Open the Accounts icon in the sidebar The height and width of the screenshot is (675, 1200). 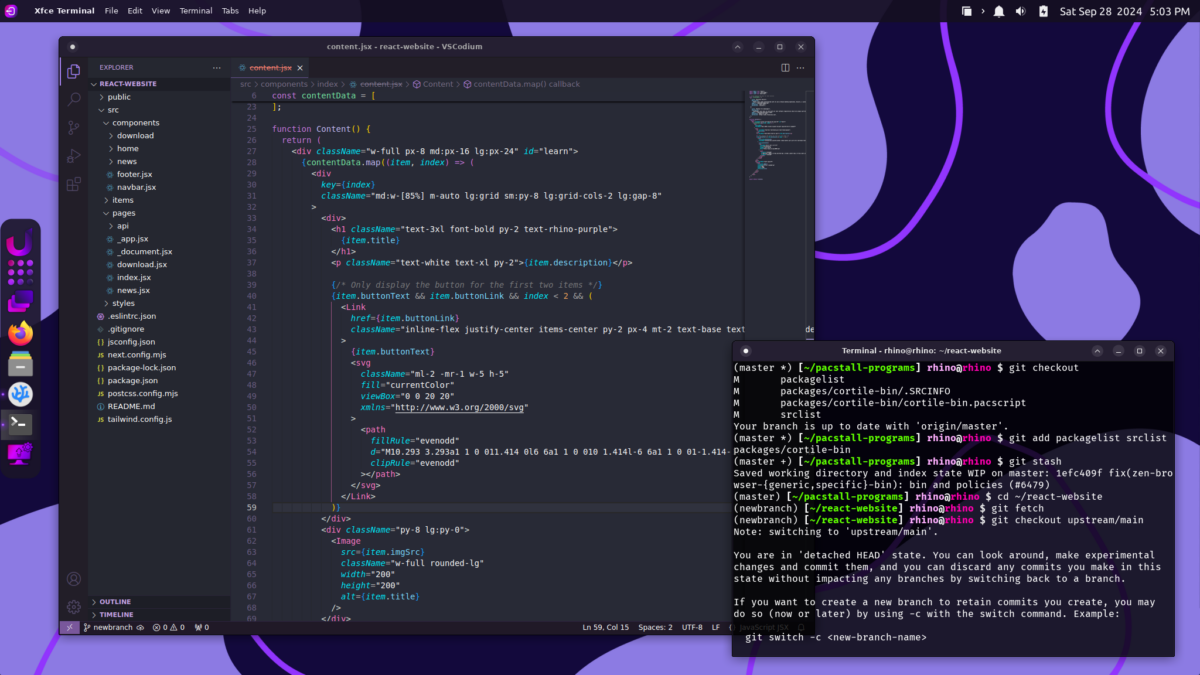tap(73, 578)
